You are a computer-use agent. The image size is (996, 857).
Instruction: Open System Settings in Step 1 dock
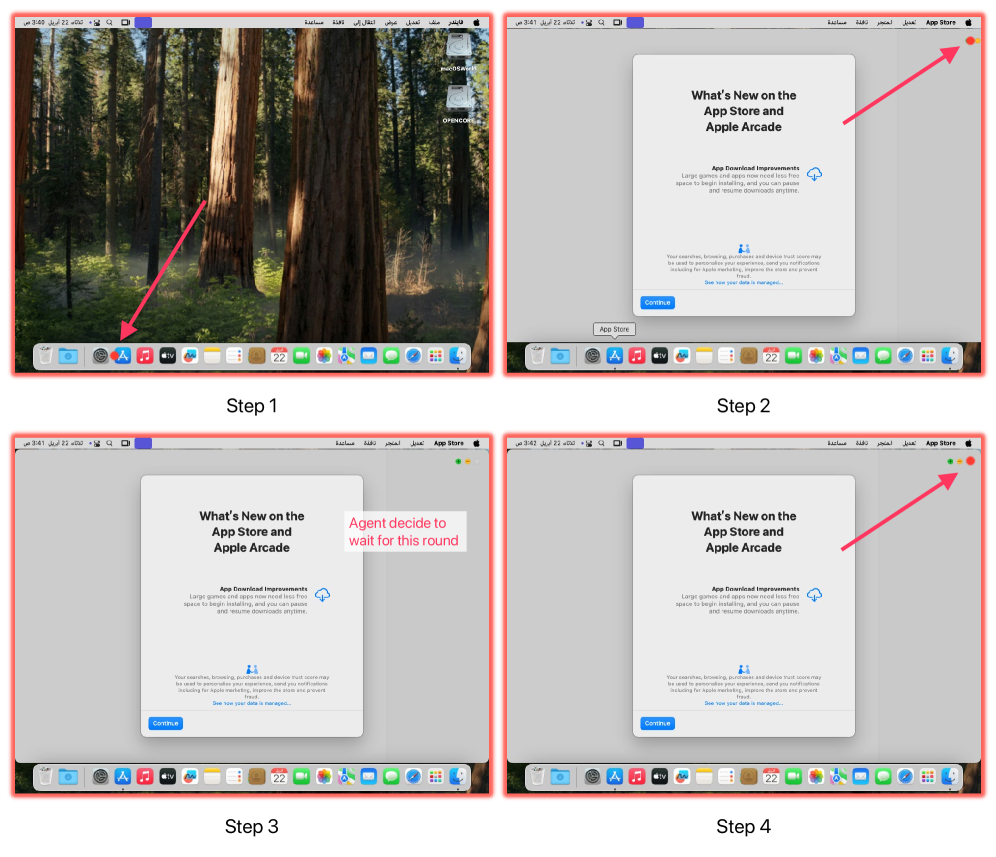(x=100, y=356)
